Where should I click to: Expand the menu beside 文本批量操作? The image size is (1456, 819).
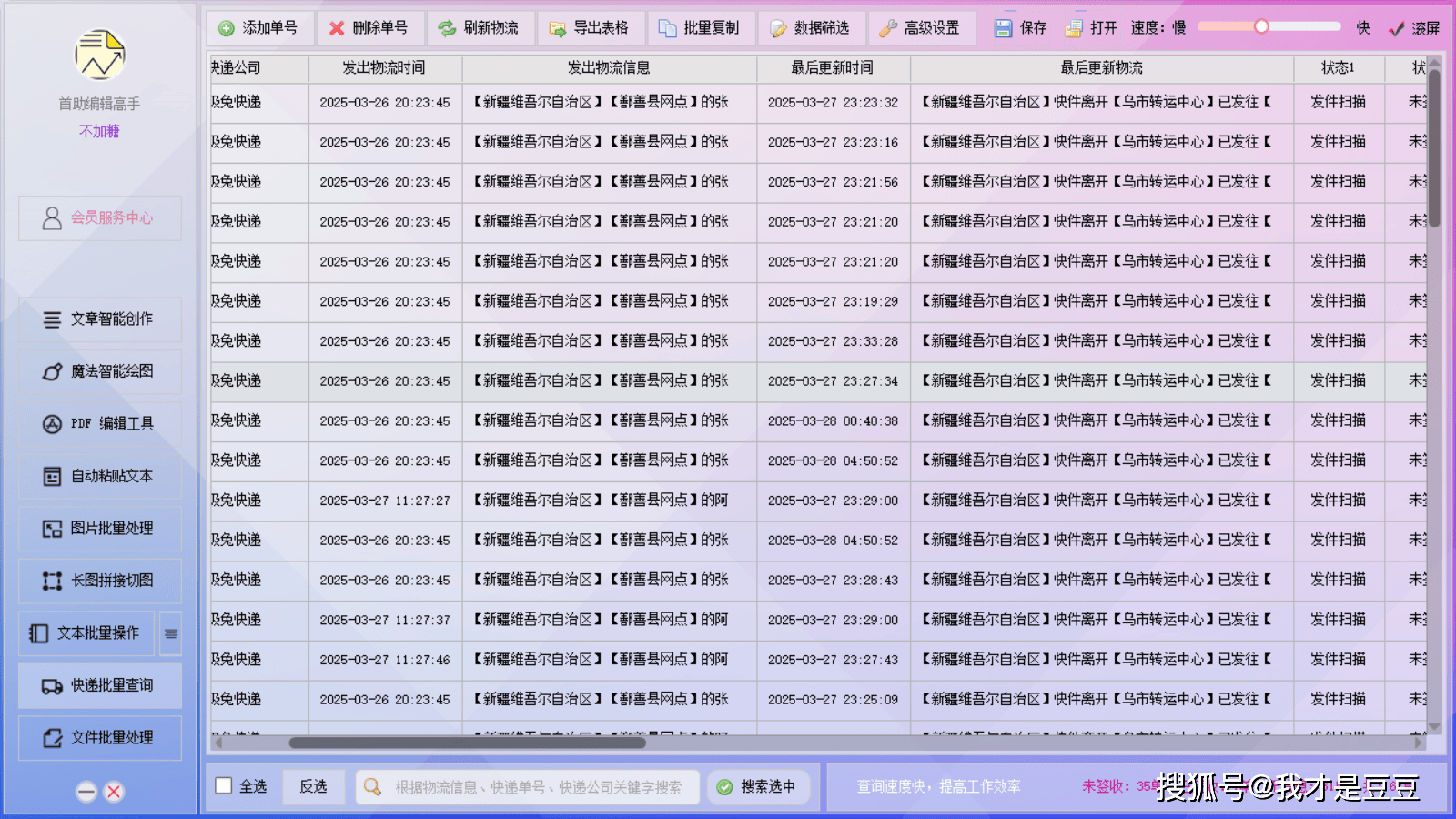click(x=171, y=633)
